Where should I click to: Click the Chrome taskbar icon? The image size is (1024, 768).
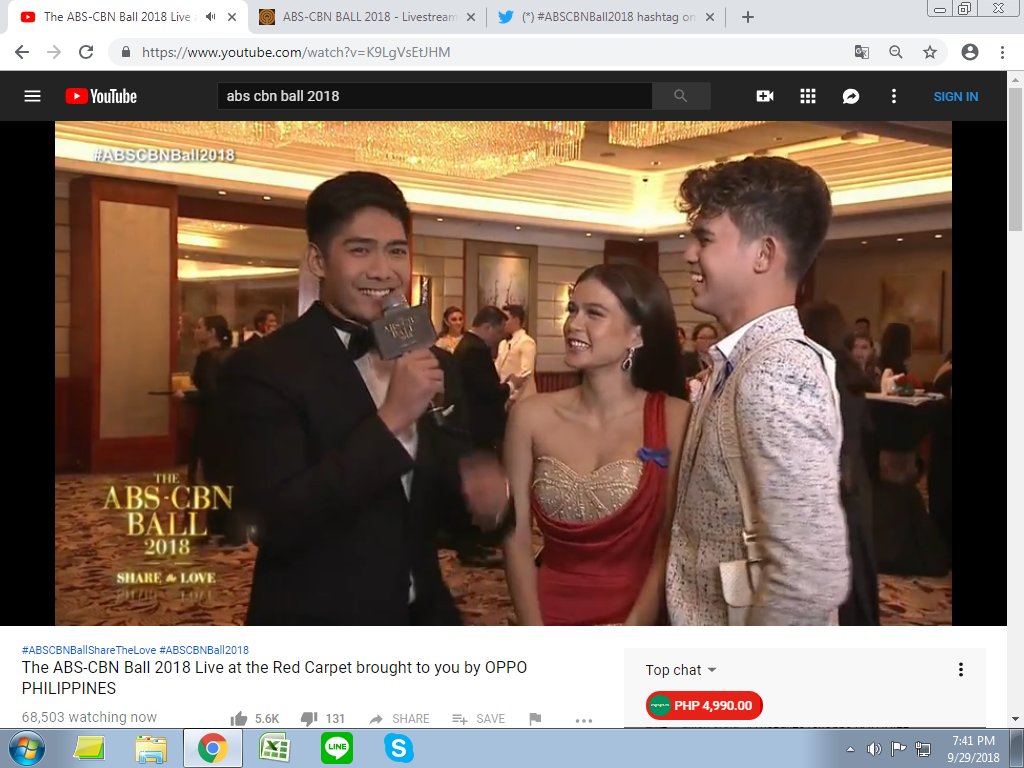tap(213, 748)
